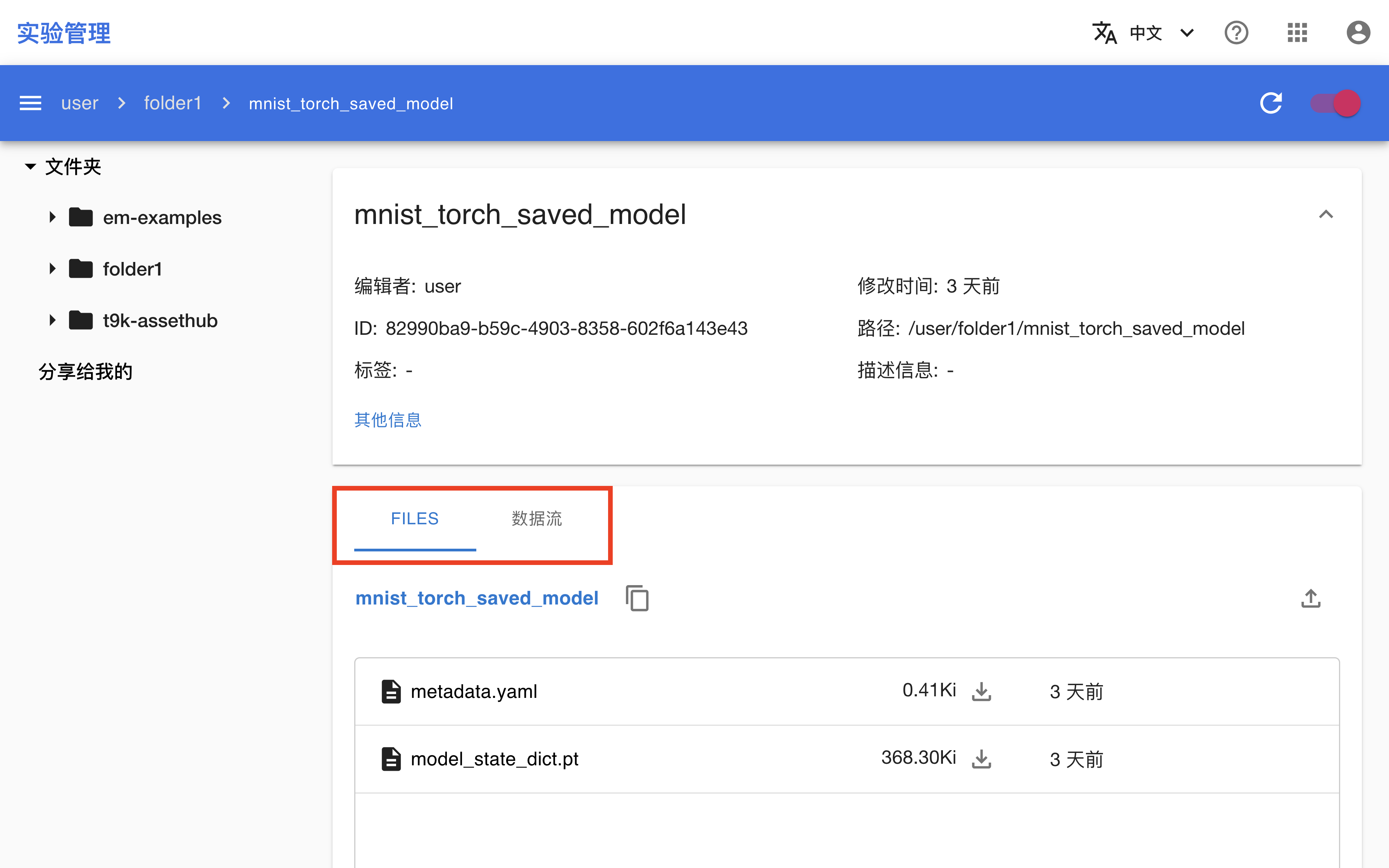
Task: Collapse the 文件夹 tree section
Action: tap(30, 167)
